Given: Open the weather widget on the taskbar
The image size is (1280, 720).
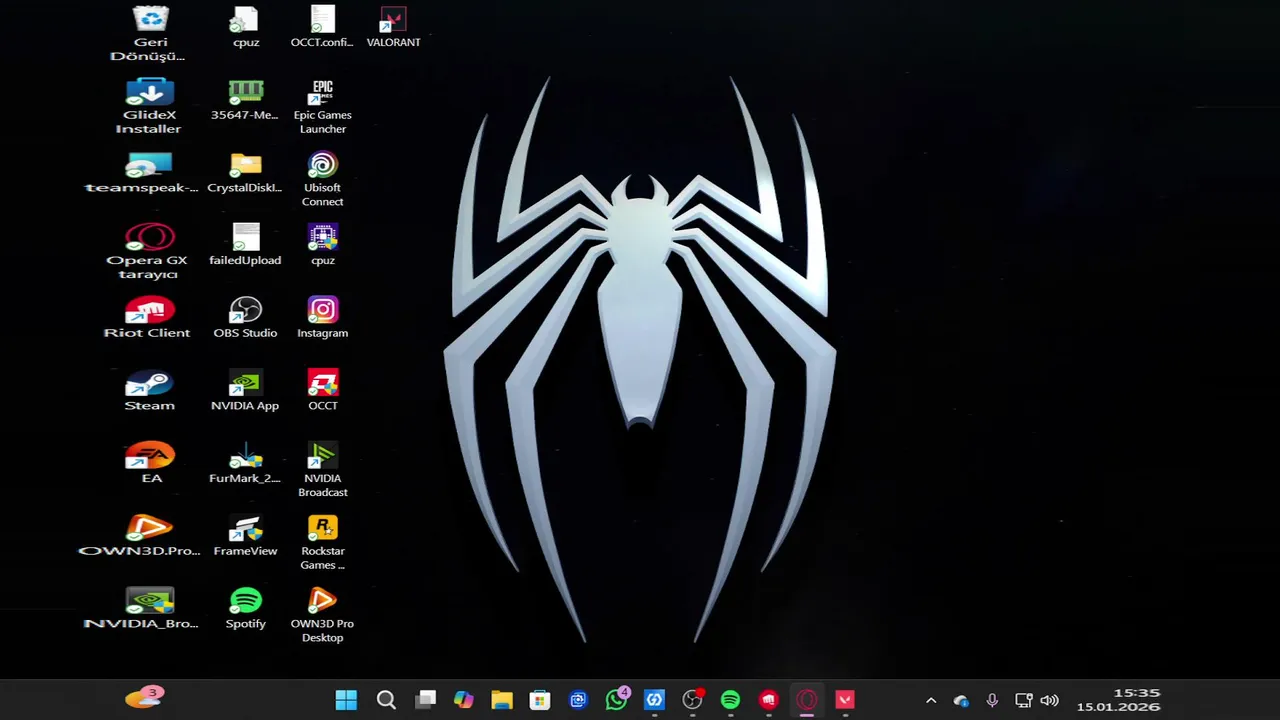Looking at the screenshot, I should 144,698.
